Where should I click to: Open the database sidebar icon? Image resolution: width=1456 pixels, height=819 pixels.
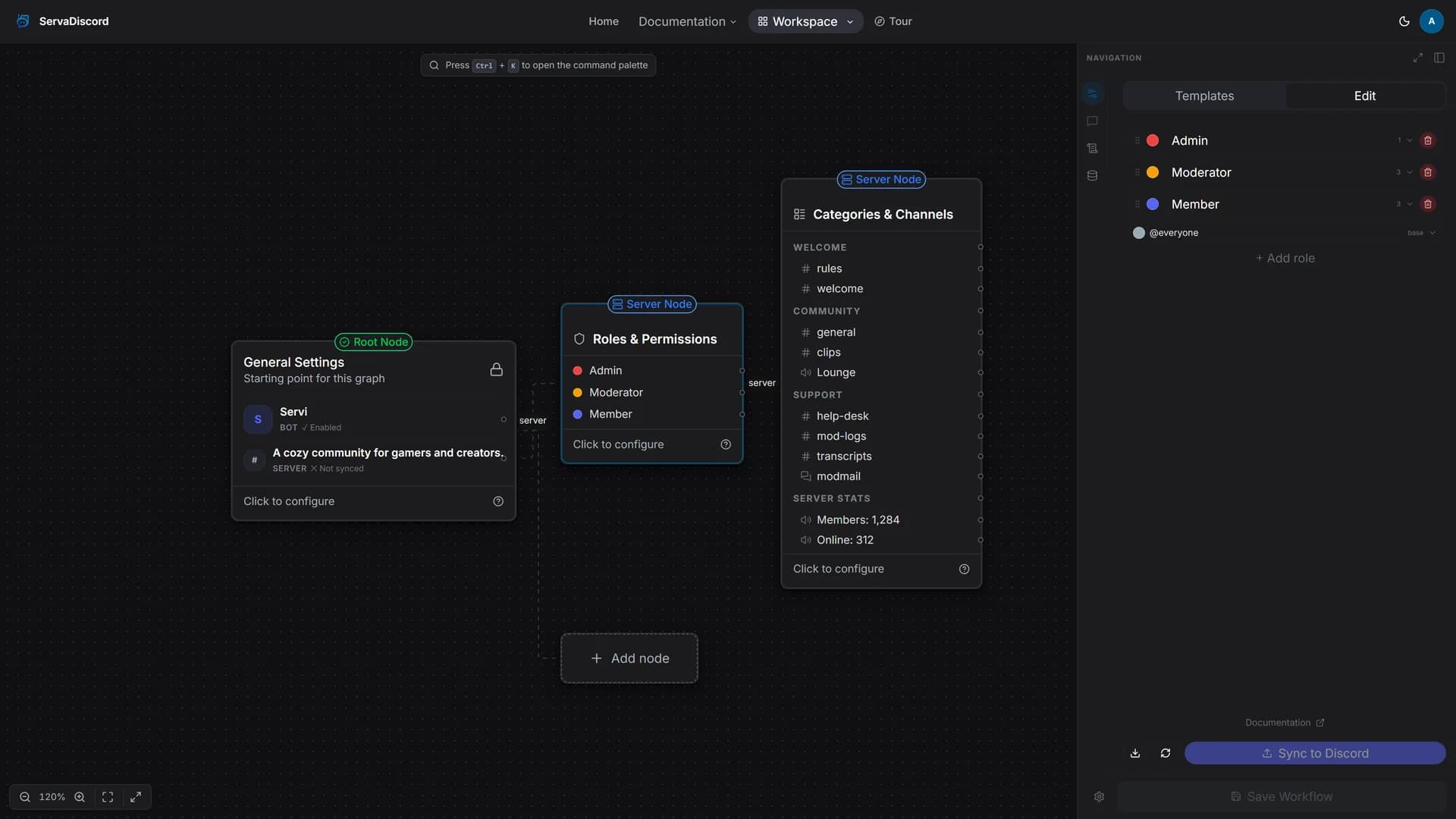(x=1092, y=176)
